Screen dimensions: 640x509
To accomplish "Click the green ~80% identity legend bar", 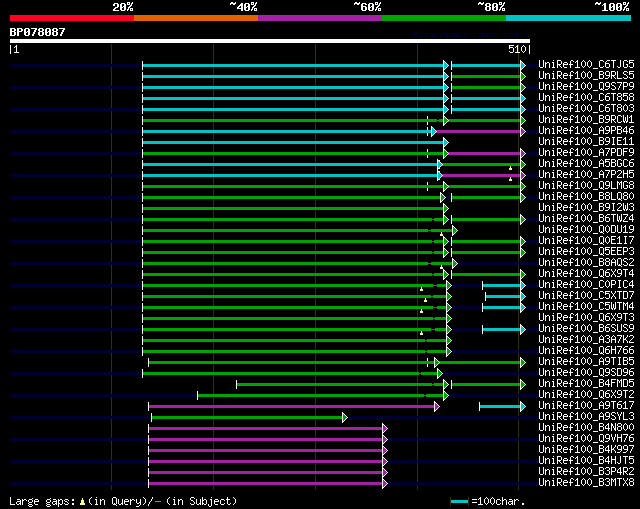I will 444,18.
